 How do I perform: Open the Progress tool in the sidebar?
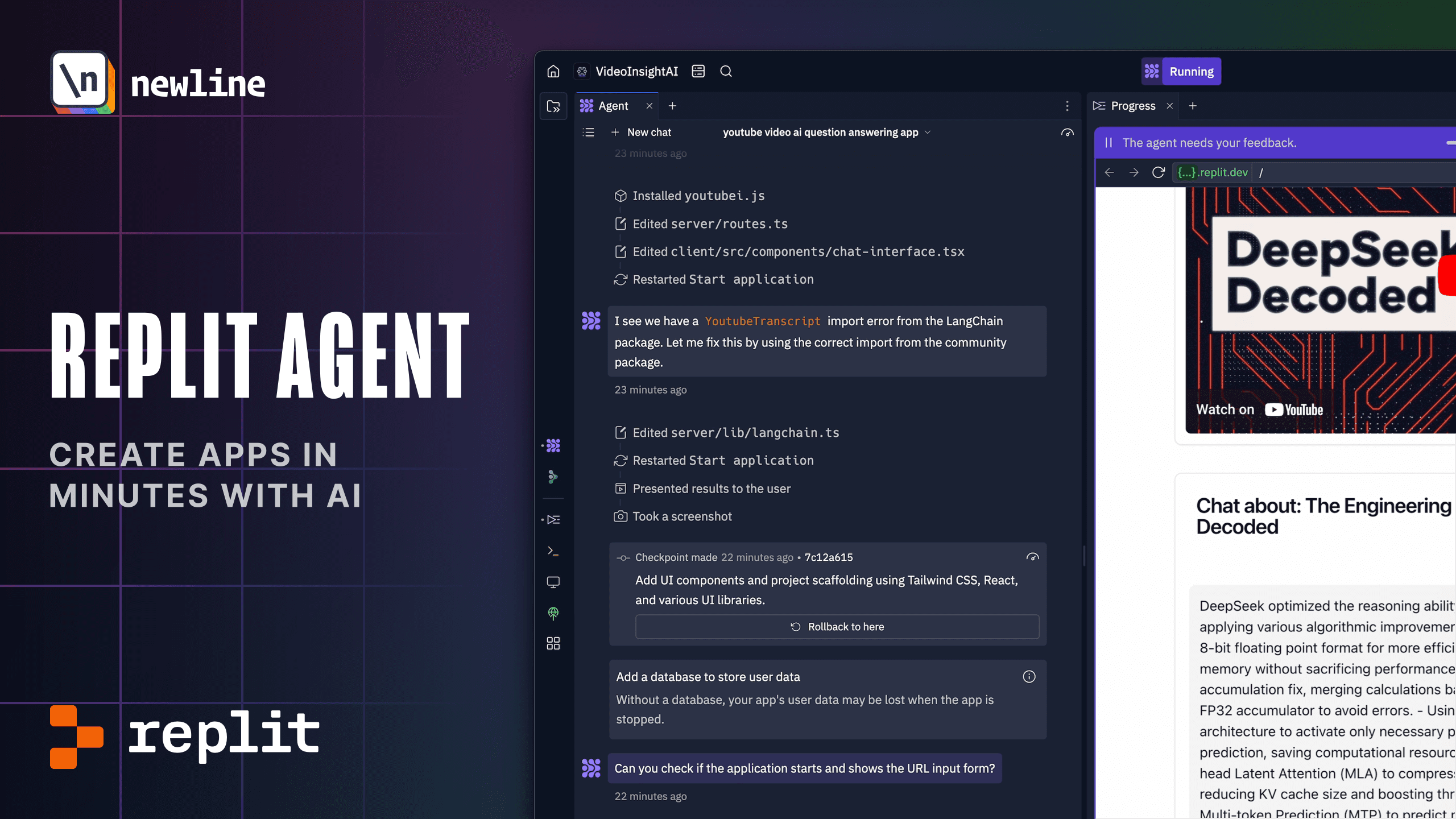coord(553,519)
